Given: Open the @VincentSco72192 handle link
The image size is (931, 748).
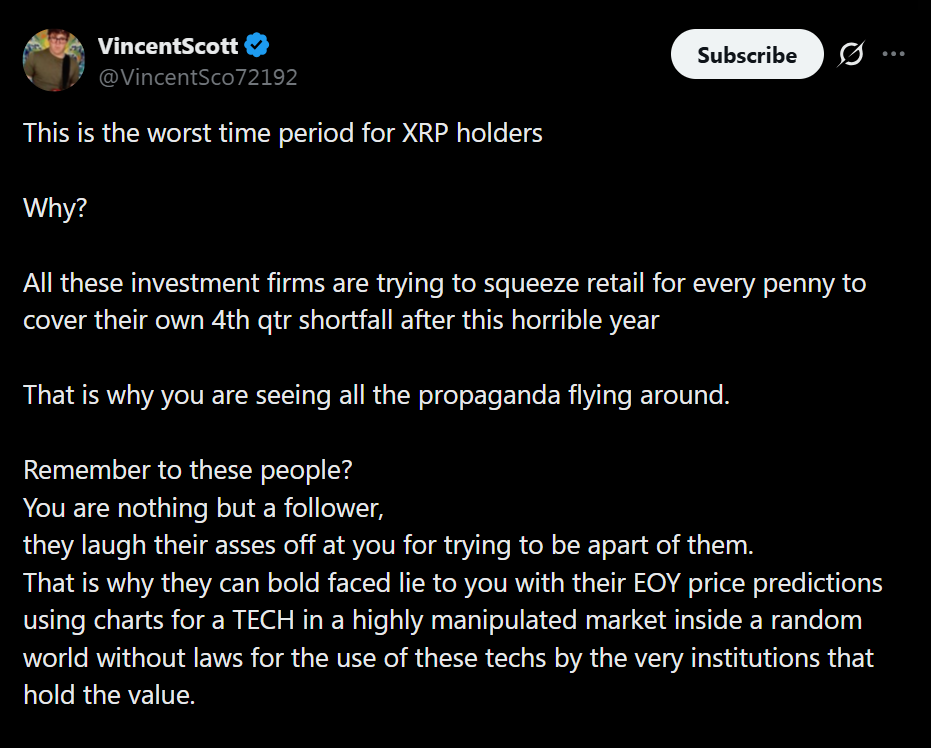Looking at the screenshot, I should click(197, 77).
